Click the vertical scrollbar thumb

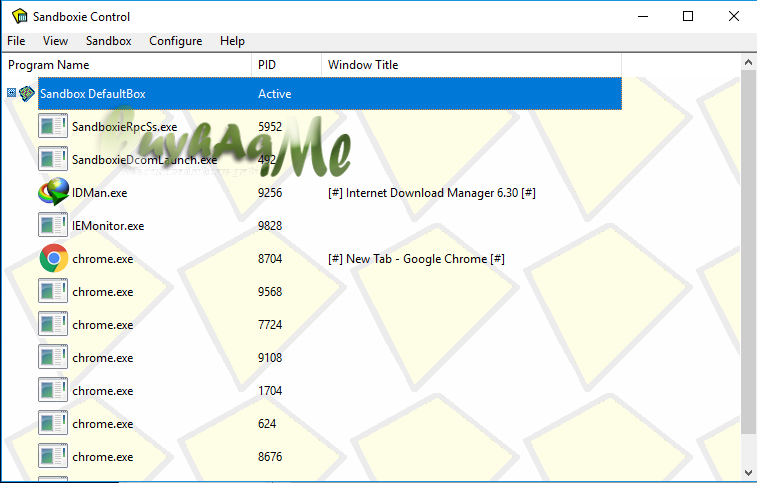coord(748,251)
